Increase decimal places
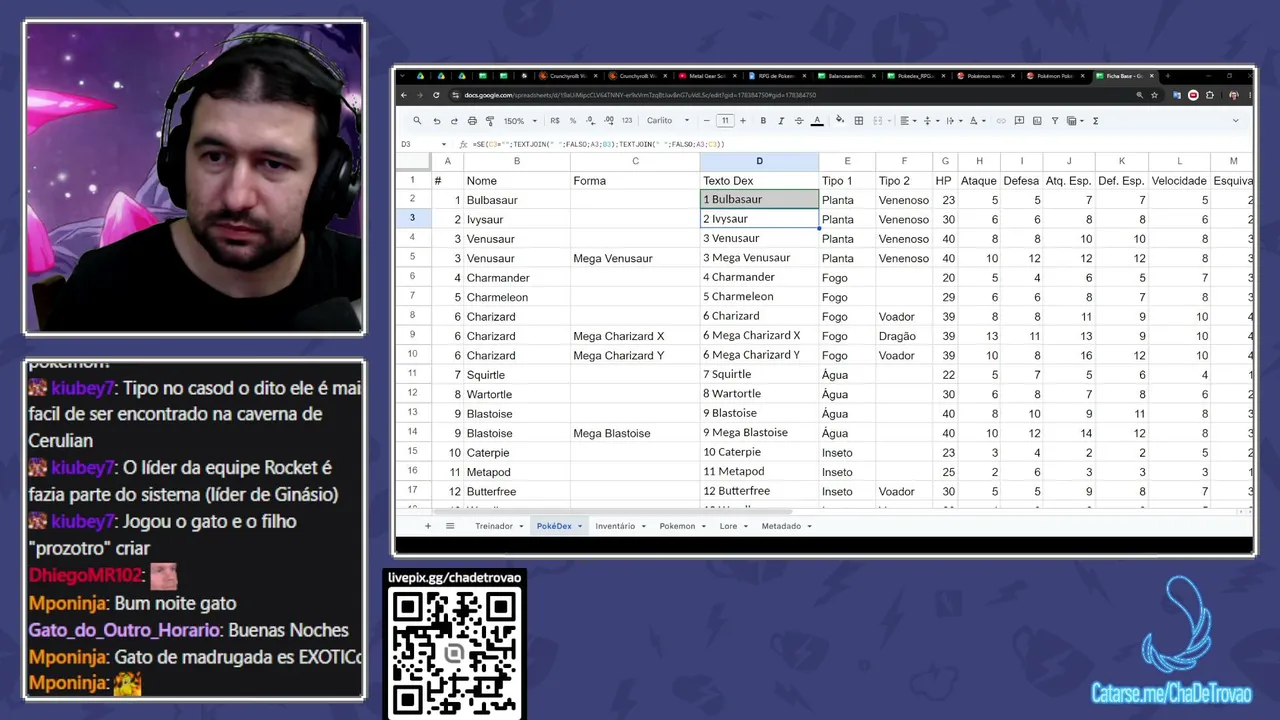This screenshot has width=1280, height=720. point(608,121)
